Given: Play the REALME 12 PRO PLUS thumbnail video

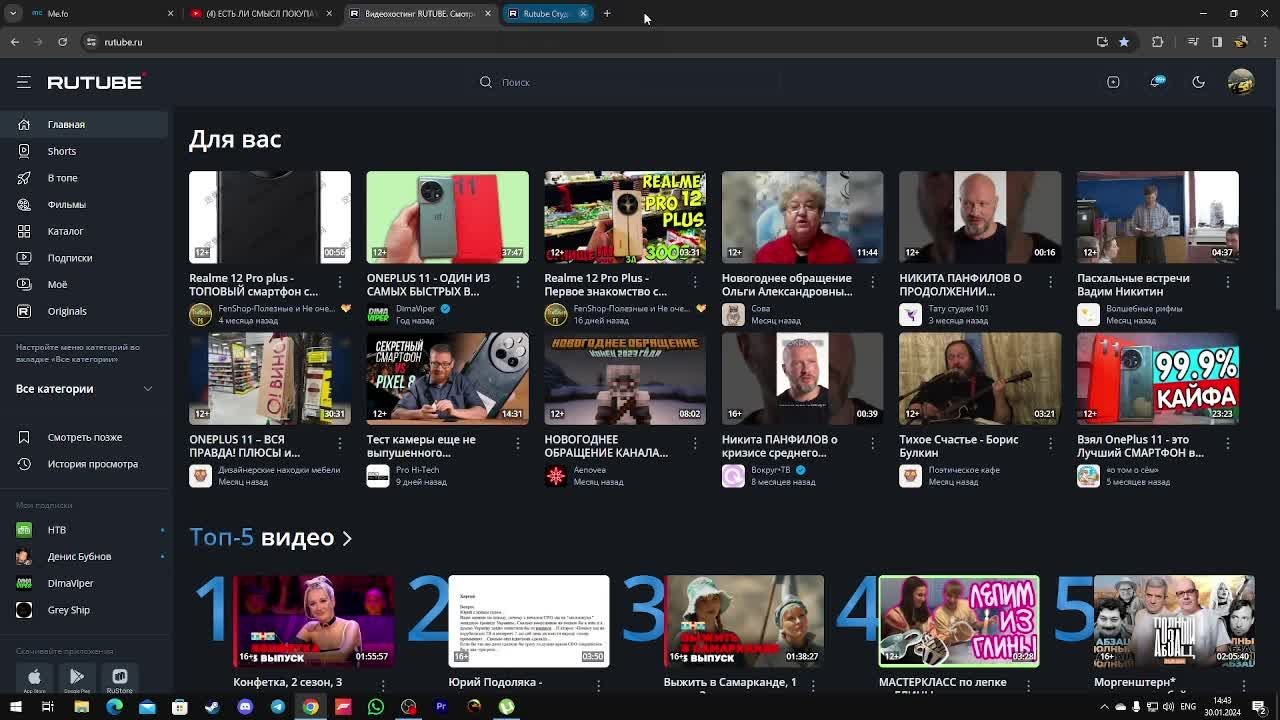Looking at the screenshot, I should tap(625, 217).
